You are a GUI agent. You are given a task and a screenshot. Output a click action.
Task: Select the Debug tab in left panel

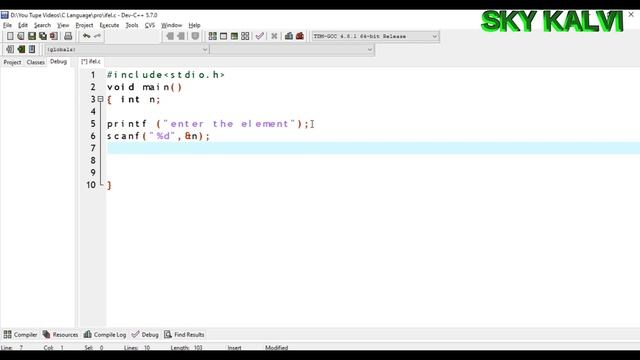click(58, 62)
